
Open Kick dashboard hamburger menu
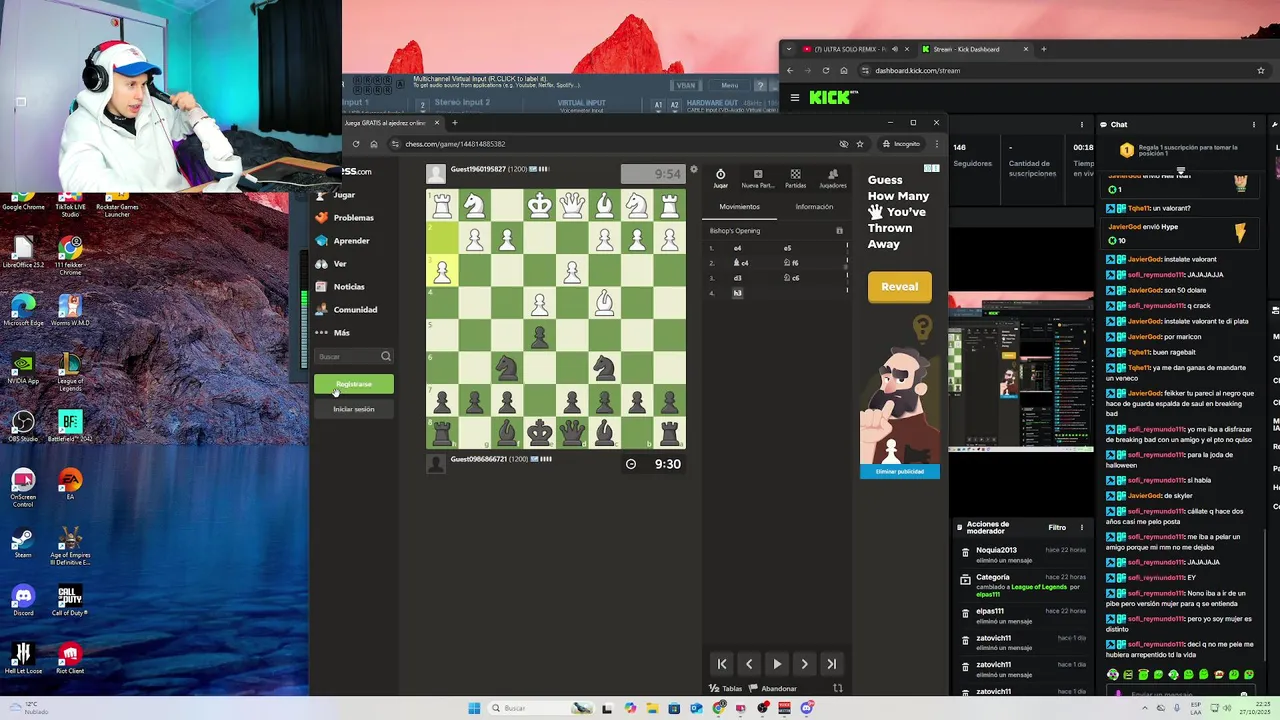pos(795,97)
